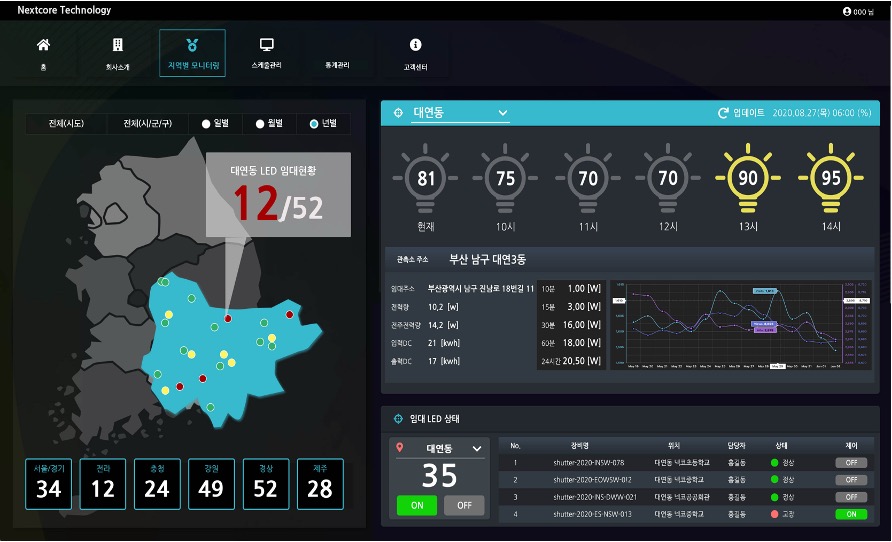Open the 스케줄관리 monitor icon
The width and height of the screenshot is (892, 542).
[266, 44]
